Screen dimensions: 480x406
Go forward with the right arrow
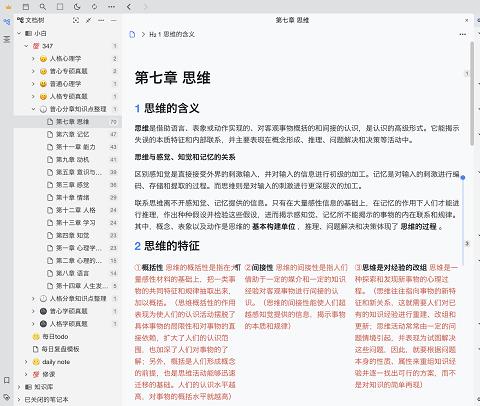(x=146, y=7)
